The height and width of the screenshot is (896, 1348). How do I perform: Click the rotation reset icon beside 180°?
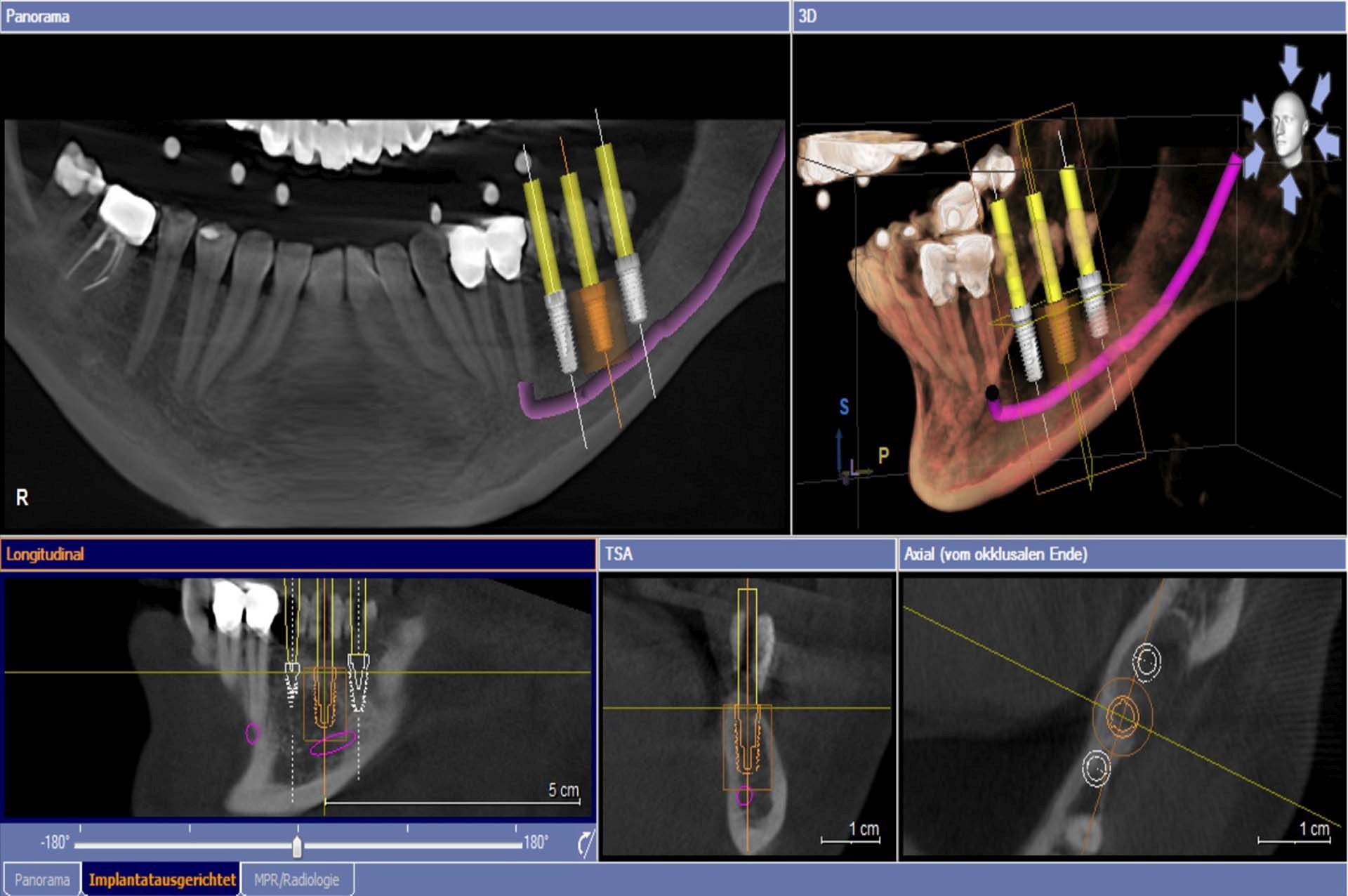click(x=586, y=843)
